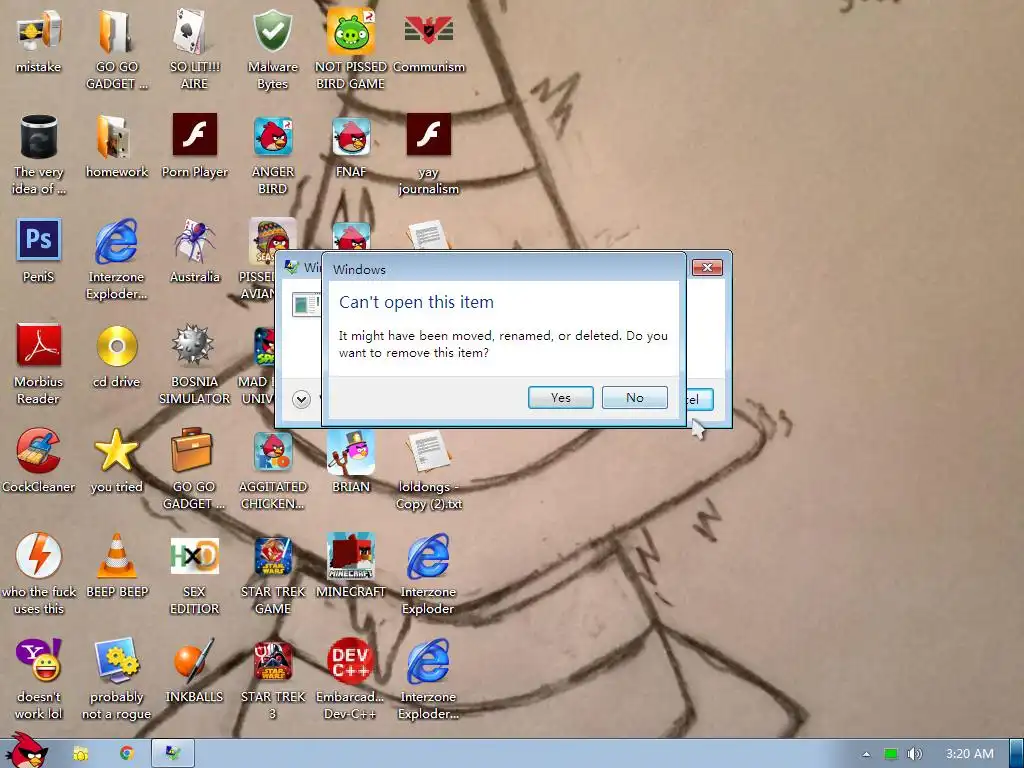Open the pinned folder taskbar icon

tap(80, 754)
